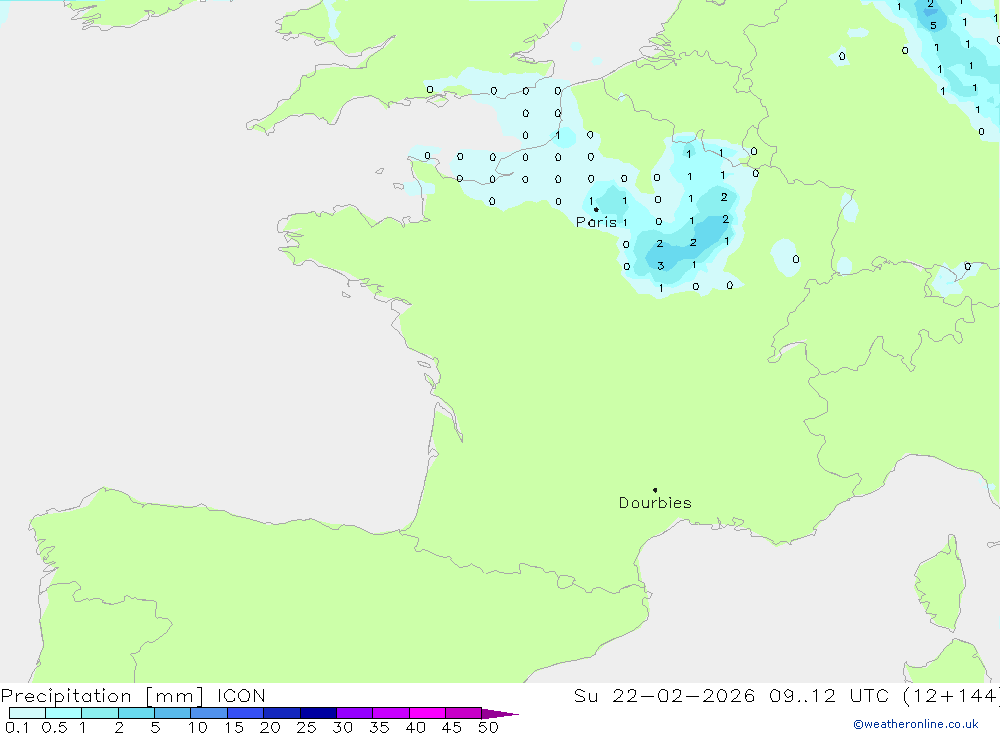
Task: Click the Dourbies location label
Action: click(x=655, y=503)
